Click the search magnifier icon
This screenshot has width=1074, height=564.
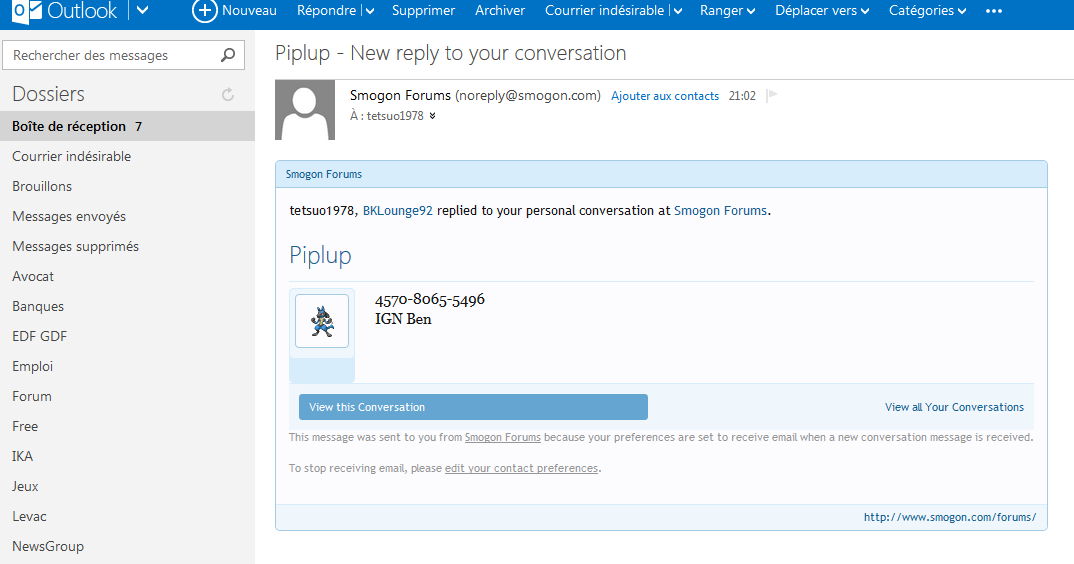(x=228, y=56)
